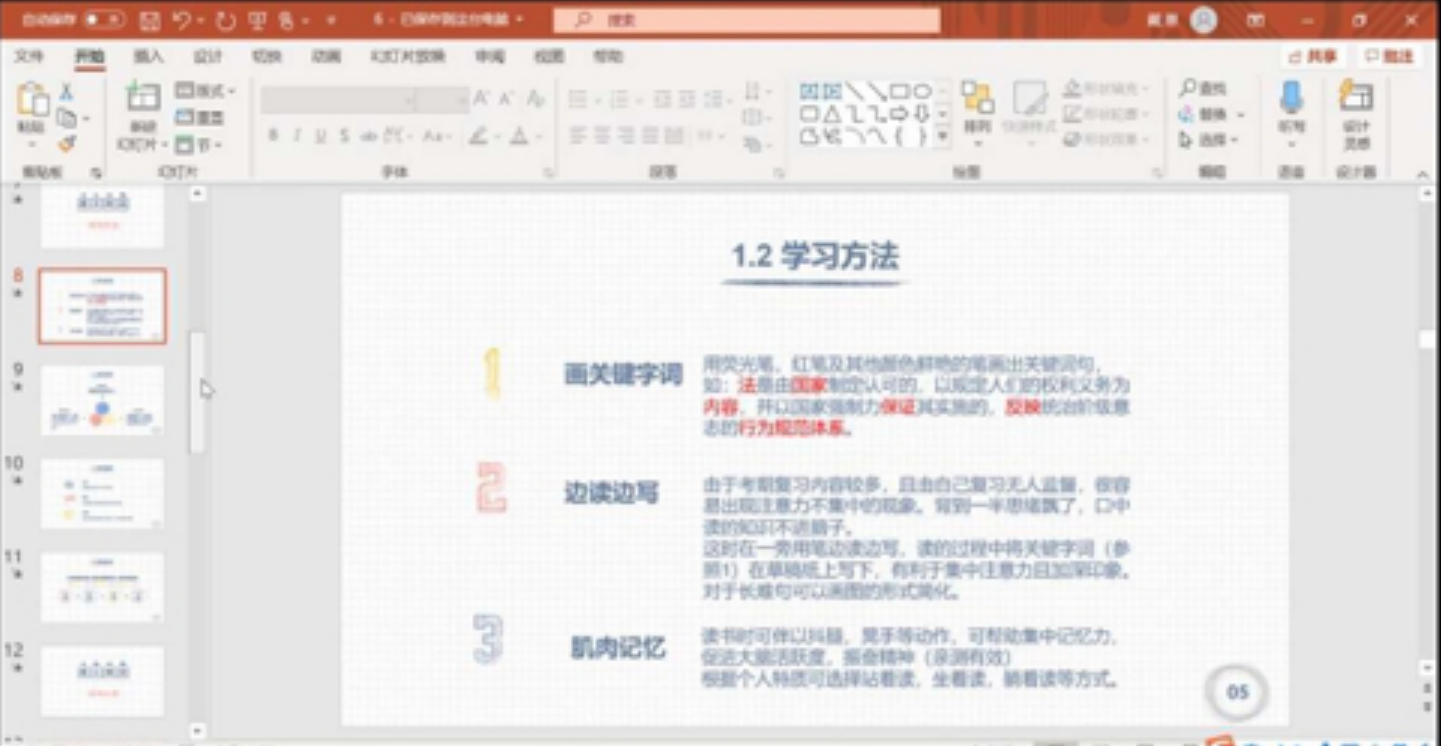Select the Format Painter brush icon
The image size is (1441, 746).
tap(66, 145)
